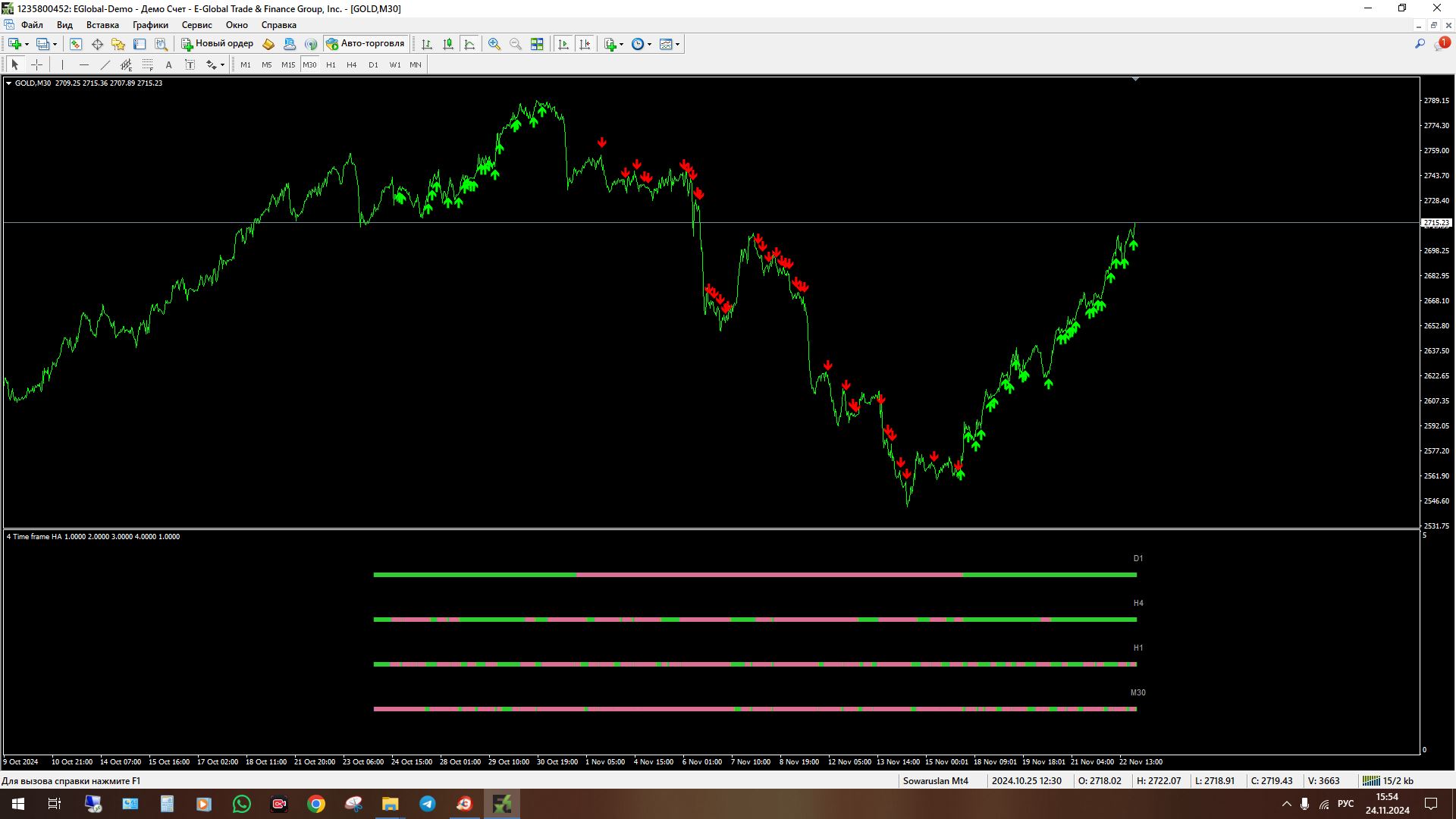Toggle the Авто-торговля button

tap(366, 44)
